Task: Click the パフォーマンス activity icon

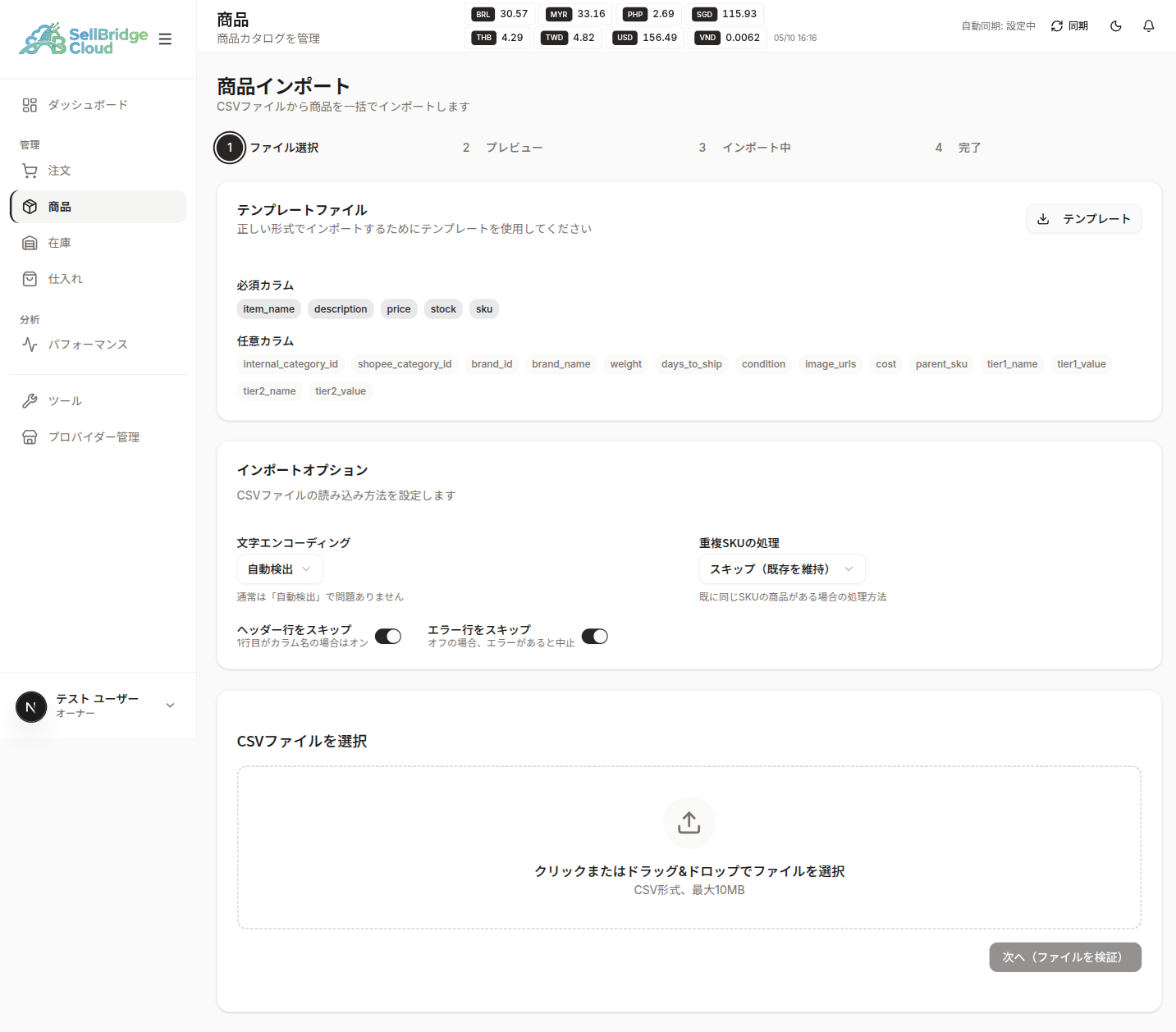Action: [x=30, y=345]
